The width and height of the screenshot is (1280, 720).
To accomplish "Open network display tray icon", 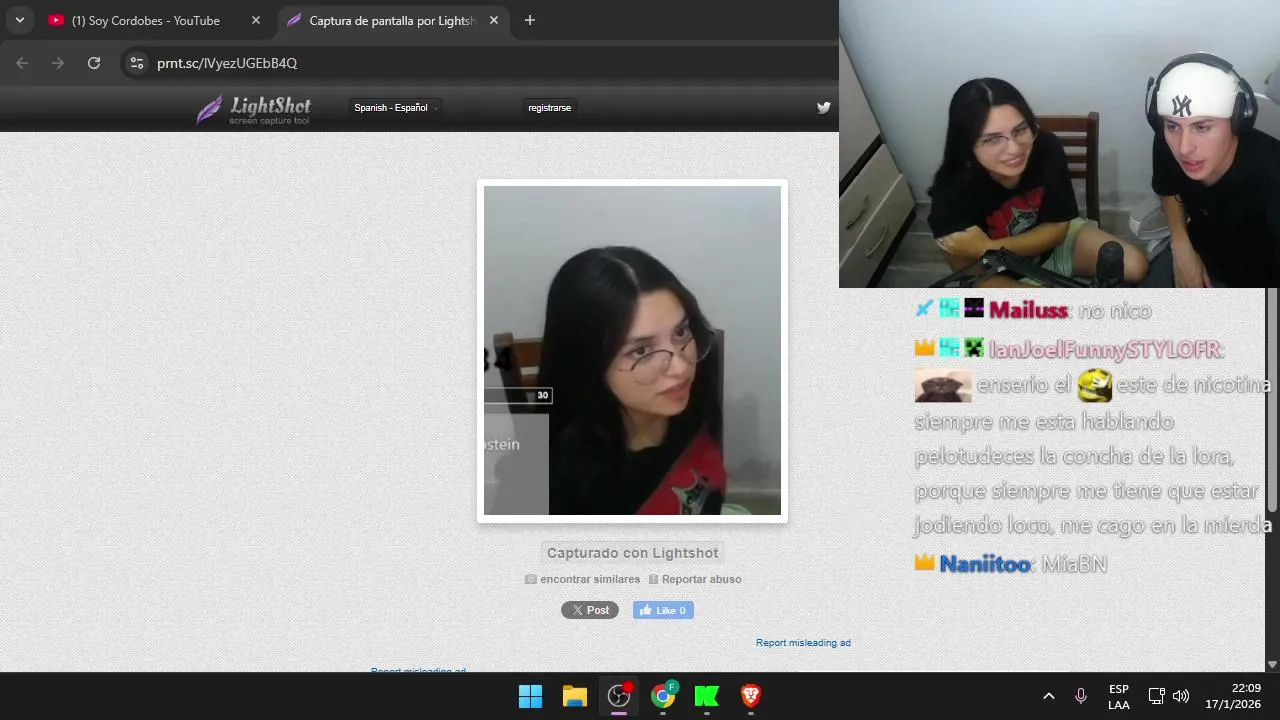I will [x=1156, y=696].
